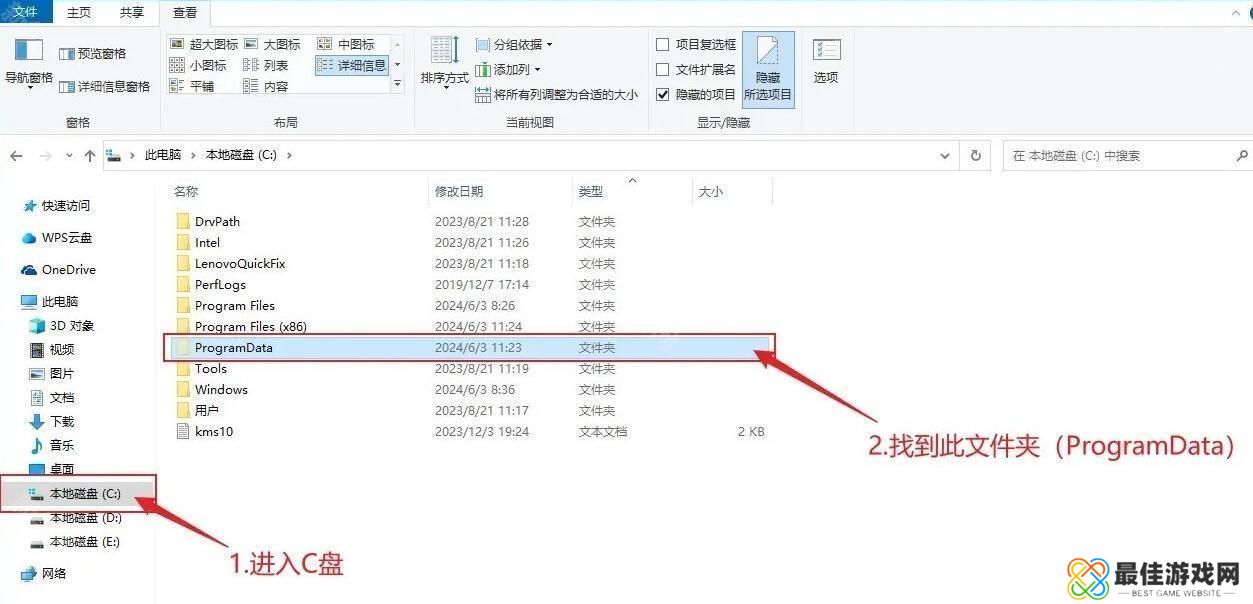
Task: Select extra large icons (超大图标) view
Action: pyautogui.click(x=205, y=44)
